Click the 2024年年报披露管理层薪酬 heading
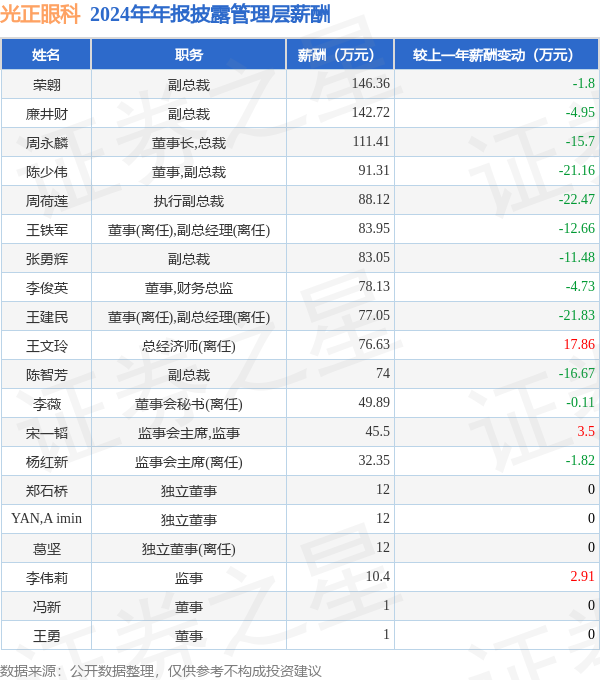This screenshot has height=680, width=600. click(210, 14)
